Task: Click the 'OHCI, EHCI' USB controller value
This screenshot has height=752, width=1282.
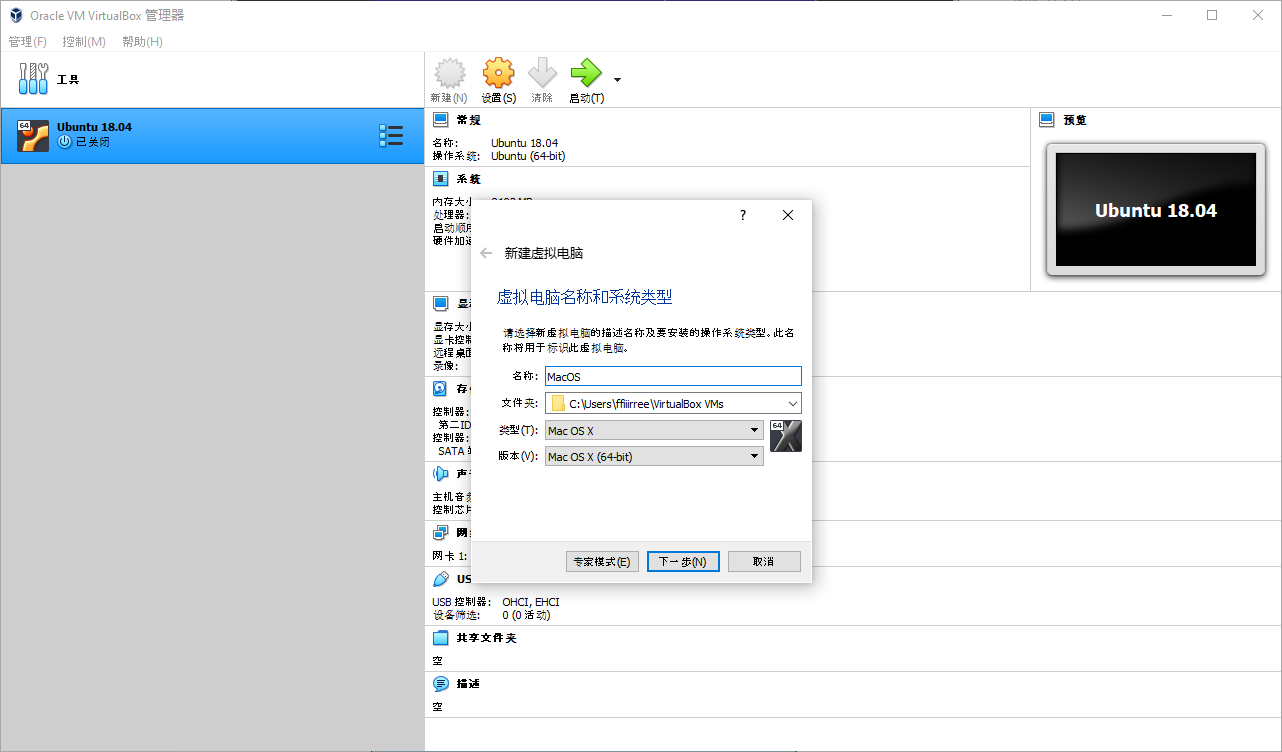Action: (x=531, y=602)
